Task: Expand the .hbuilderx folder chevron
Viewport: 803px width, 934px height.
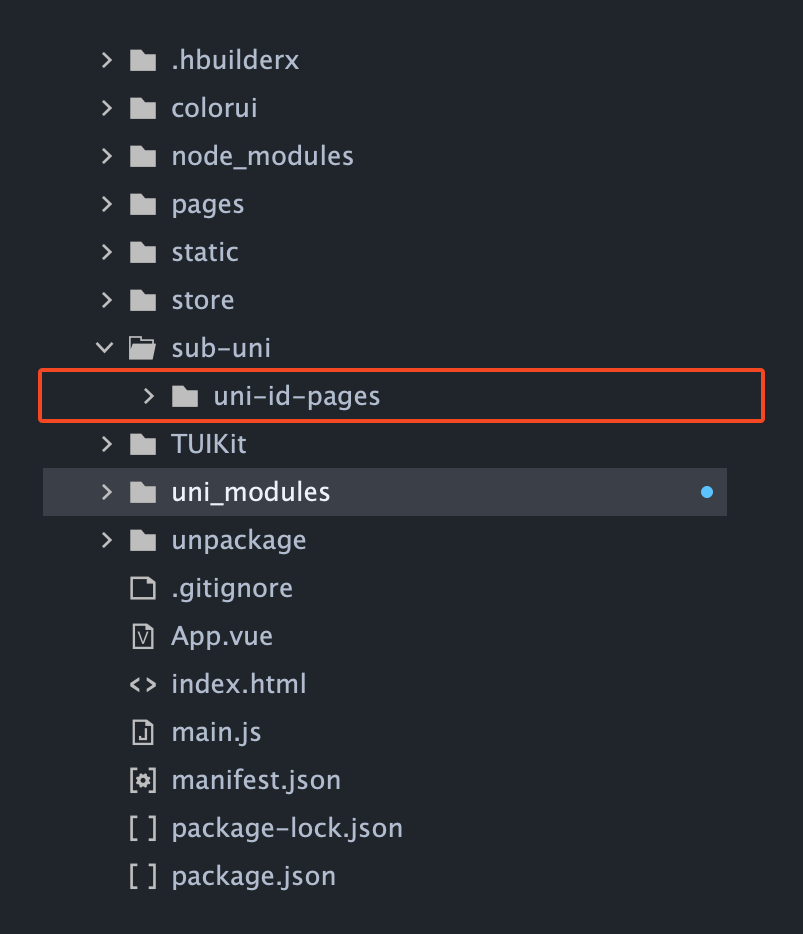Action: point(107,60)
